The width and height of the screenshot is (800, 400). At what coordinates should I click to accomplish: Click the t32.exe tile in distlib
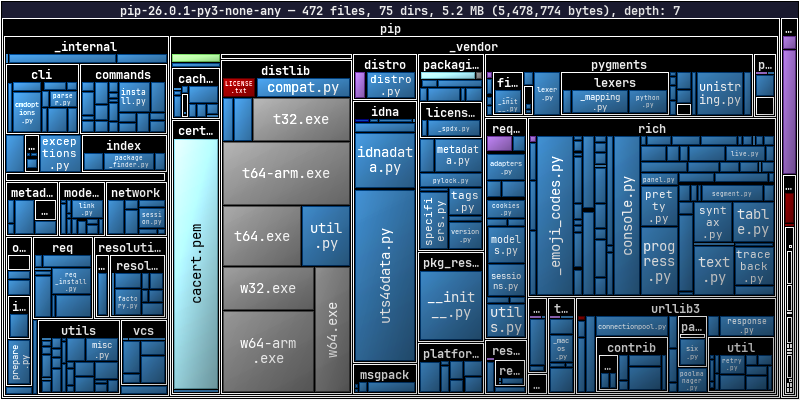point(301,119)
